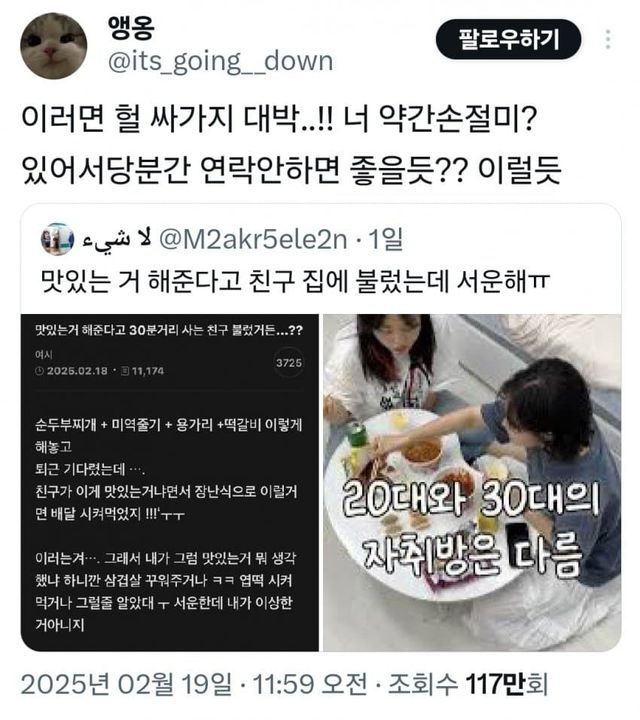The image size is (640, 720).
Task: Open the quoted tweet author's small avatar
Action: point(57,239)
